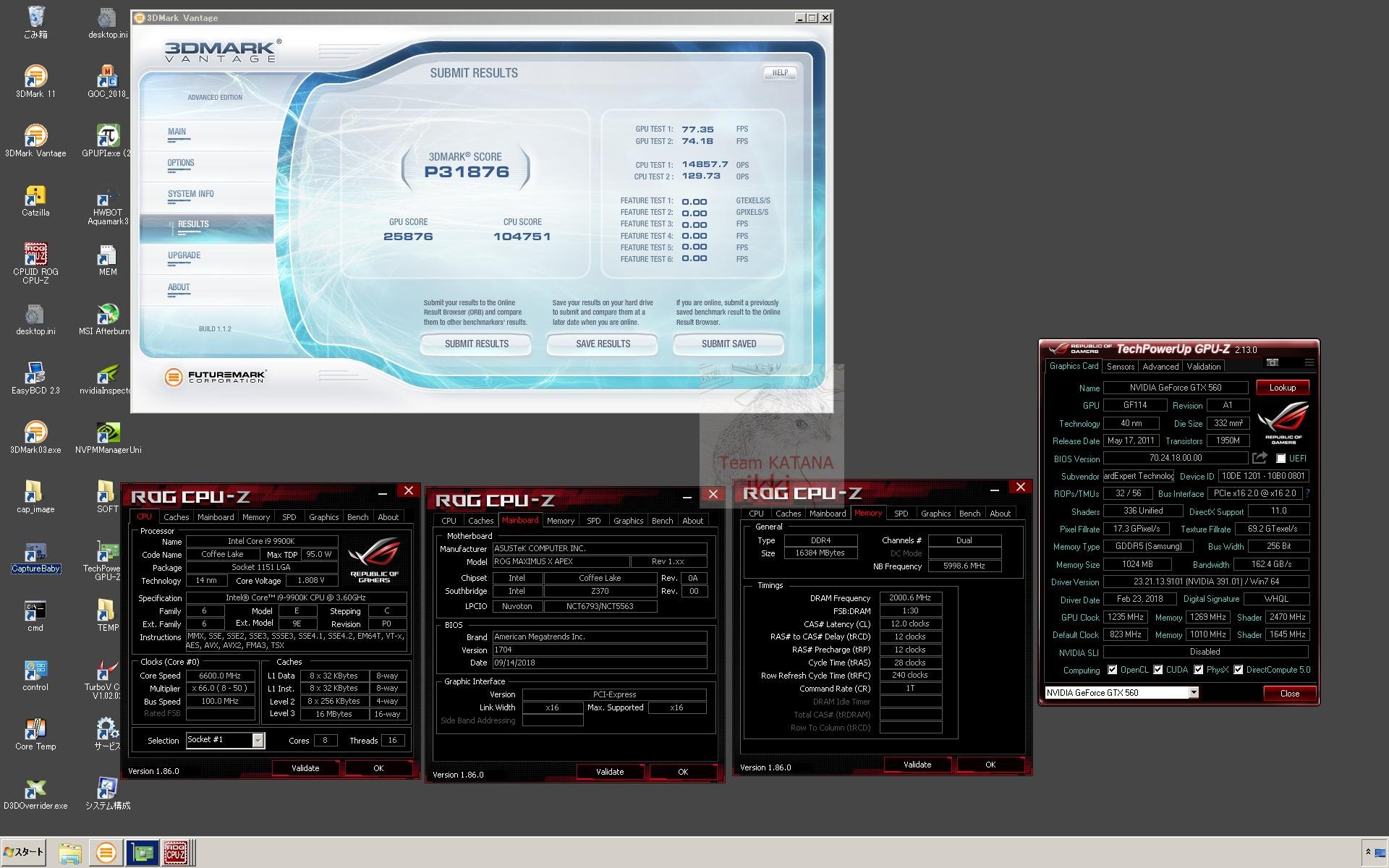This screenshot has width=1389, height=868.
Task: Click OK in the CPU tab CPU-Z window
Action: coord(378,768)
